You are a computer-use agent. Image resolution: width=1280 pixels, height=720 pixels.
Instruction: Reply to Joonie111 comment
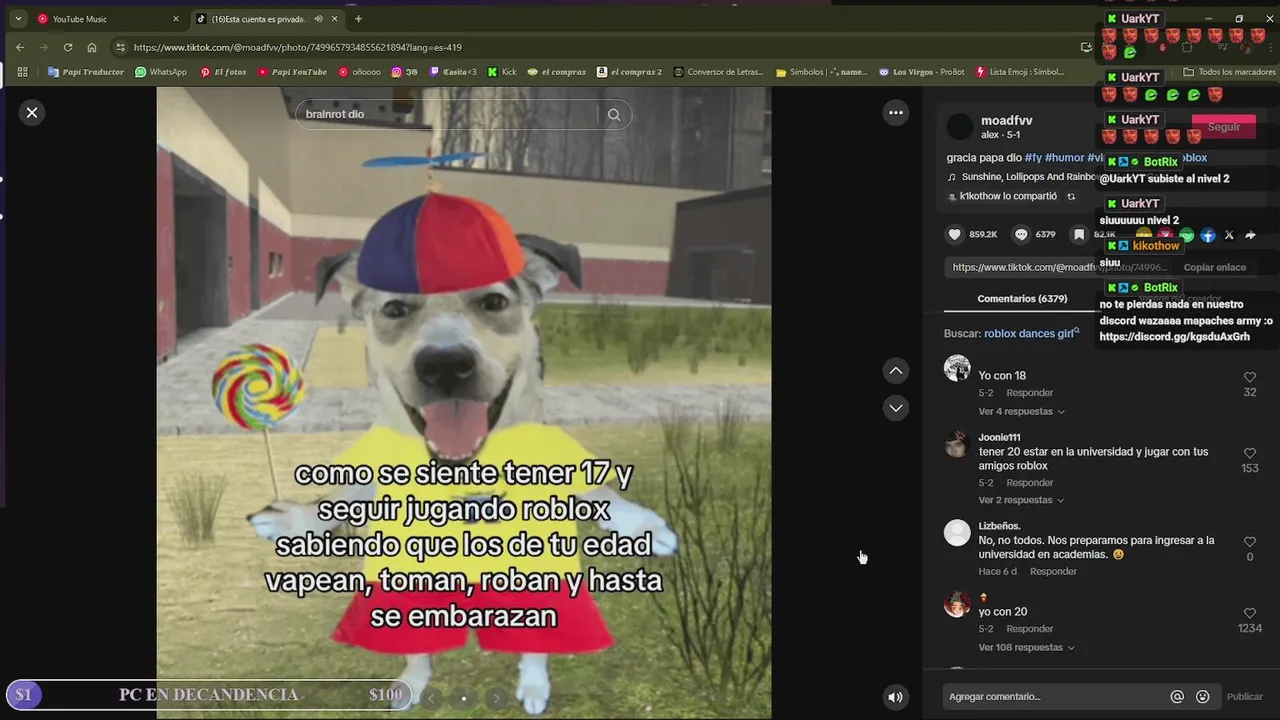(1030, 483)
